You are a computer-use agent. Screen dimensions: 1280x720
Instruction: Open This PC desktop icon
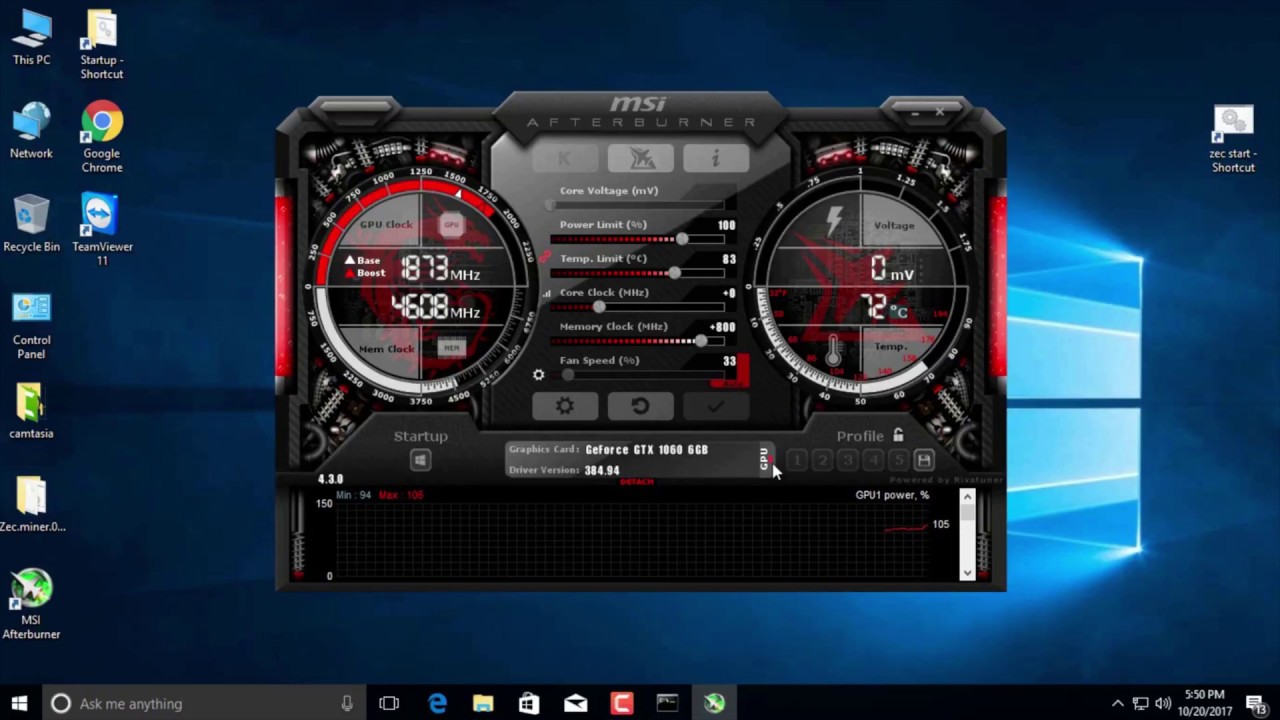point(31,39)
